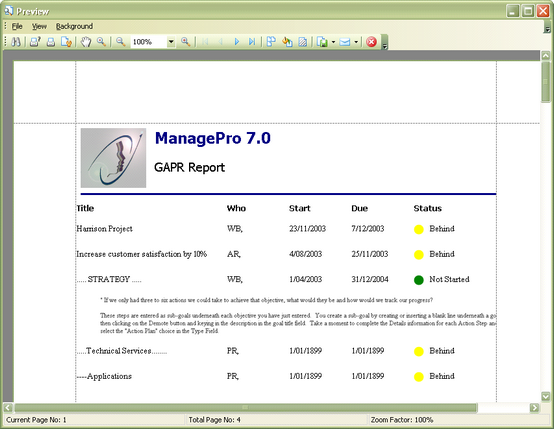Minimize the Preview window
This screenshot has height=429, width=554.
point(513,11)
